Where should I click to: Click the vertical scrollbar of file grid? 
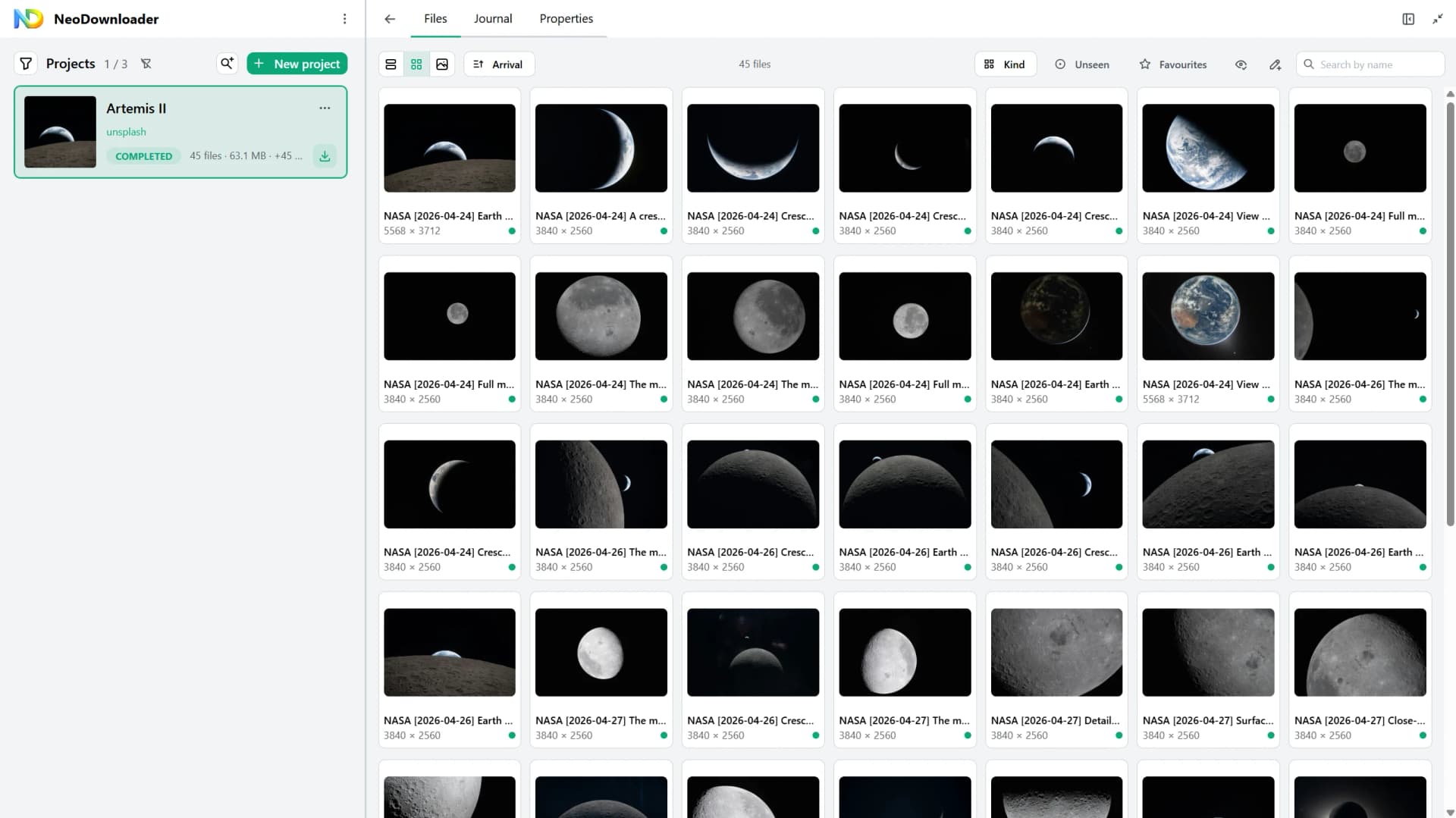(1450, 313)
